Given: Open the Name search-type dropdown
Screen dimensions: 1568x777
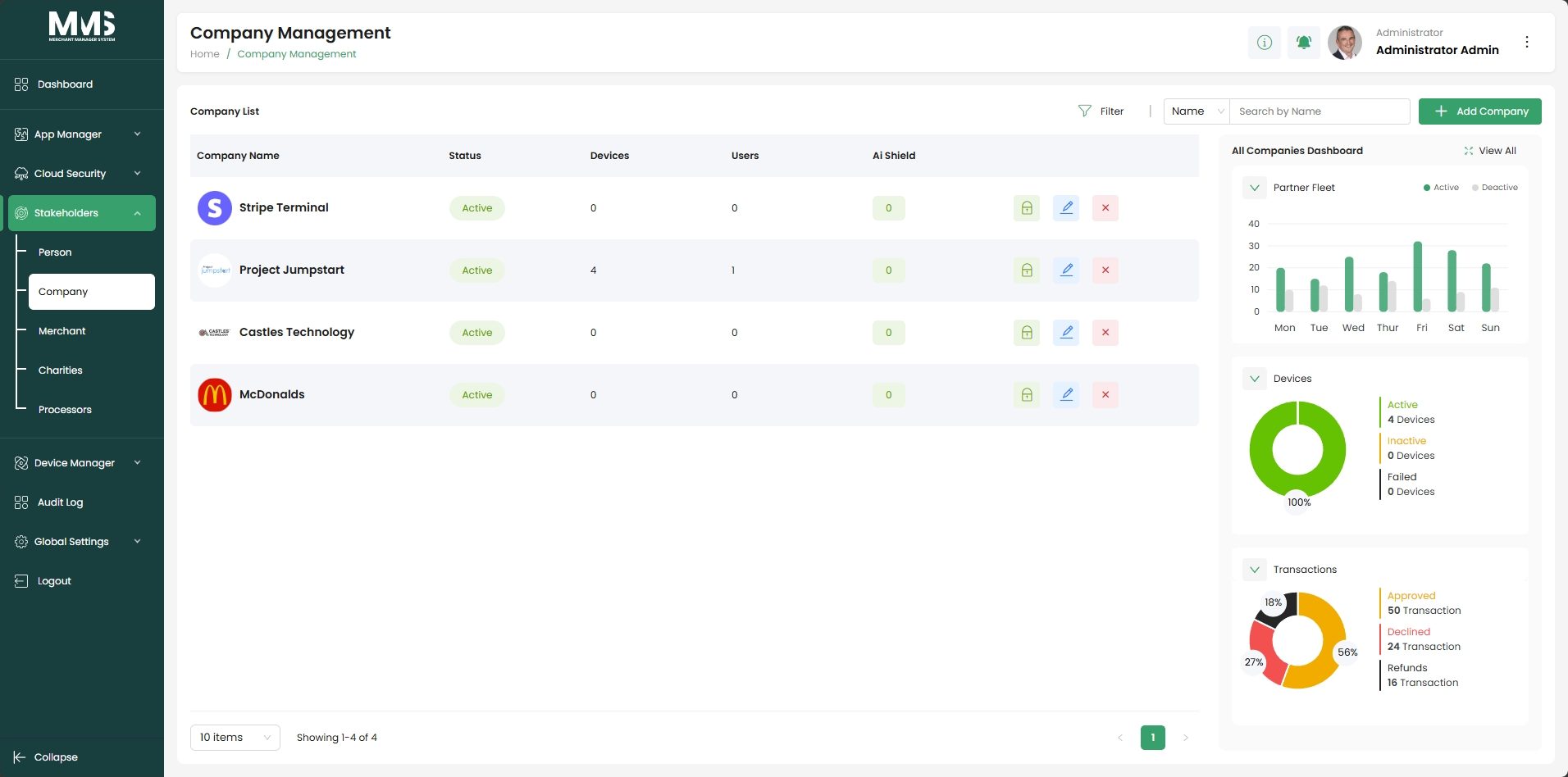Looking at the screenshot, I should (1197, 111).
